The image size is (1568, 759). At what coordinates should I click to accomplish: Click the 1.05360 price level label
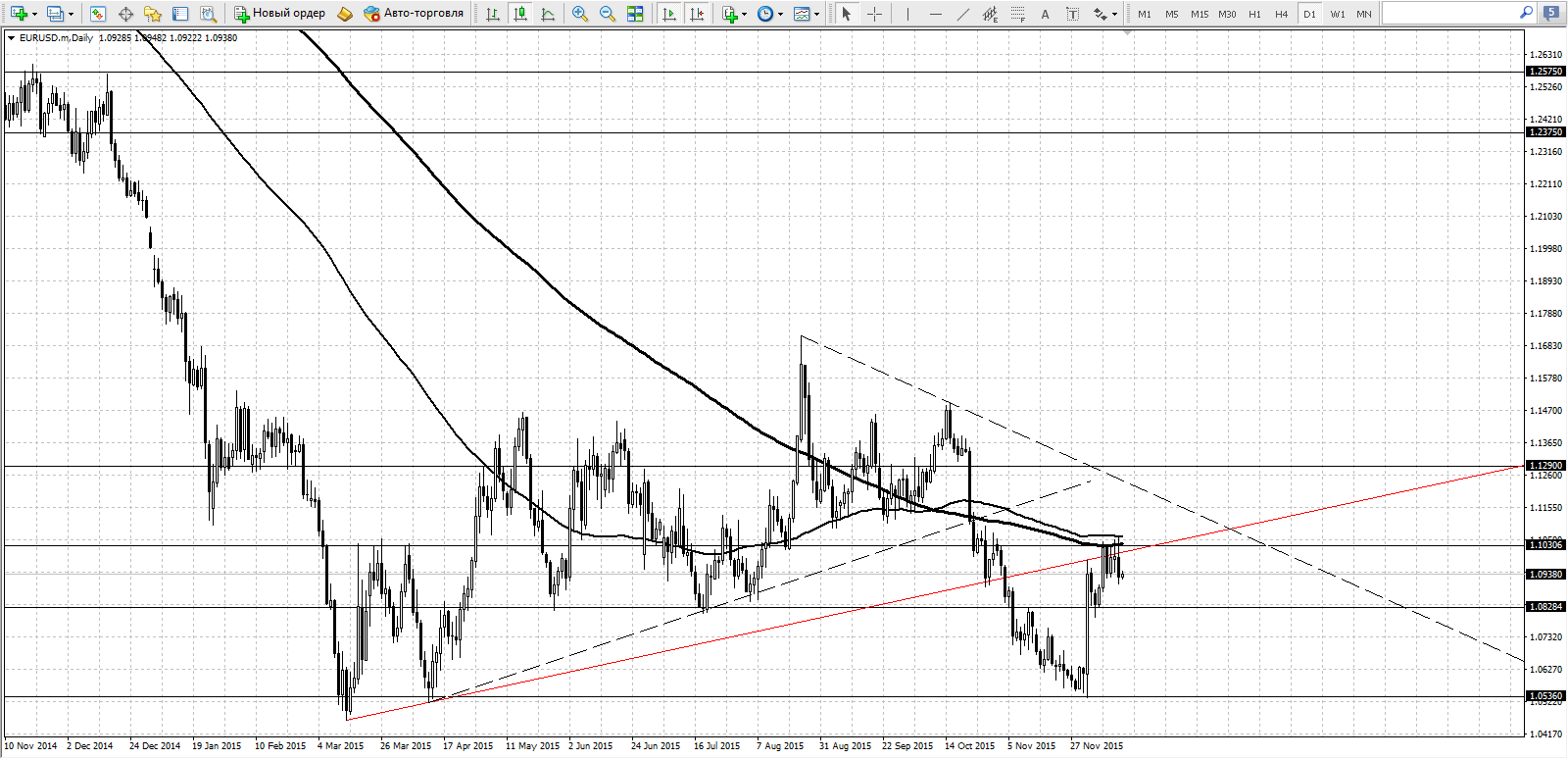[1545, 696]
